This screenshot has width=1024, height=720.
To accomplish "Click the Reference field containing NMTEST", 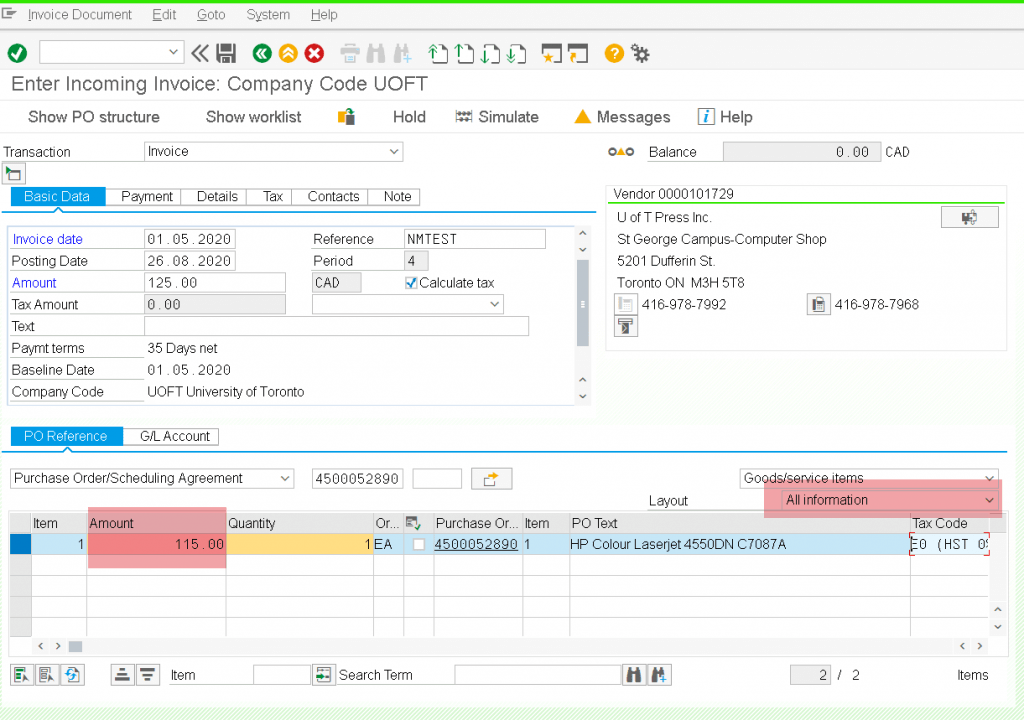I will pos(475,238).
